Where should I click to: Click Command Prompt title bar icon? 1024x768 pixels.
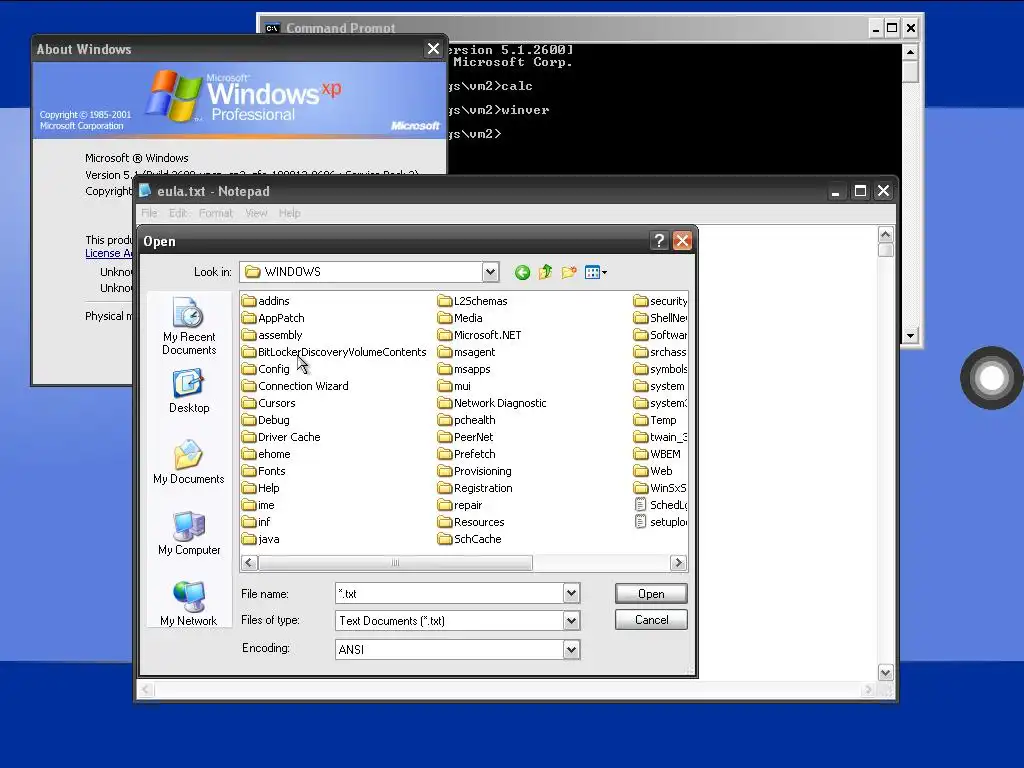[x=272, y=28]
